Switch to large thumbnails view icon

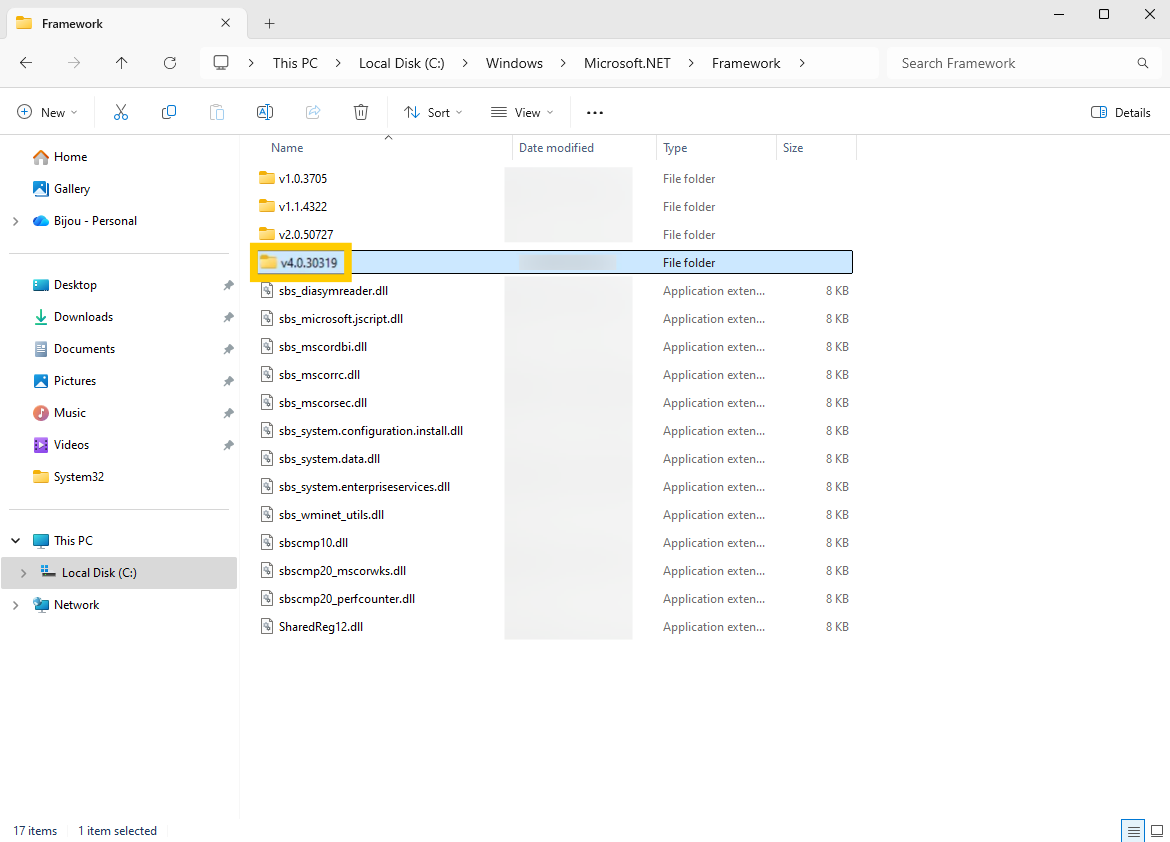(x=1157, y=831)
